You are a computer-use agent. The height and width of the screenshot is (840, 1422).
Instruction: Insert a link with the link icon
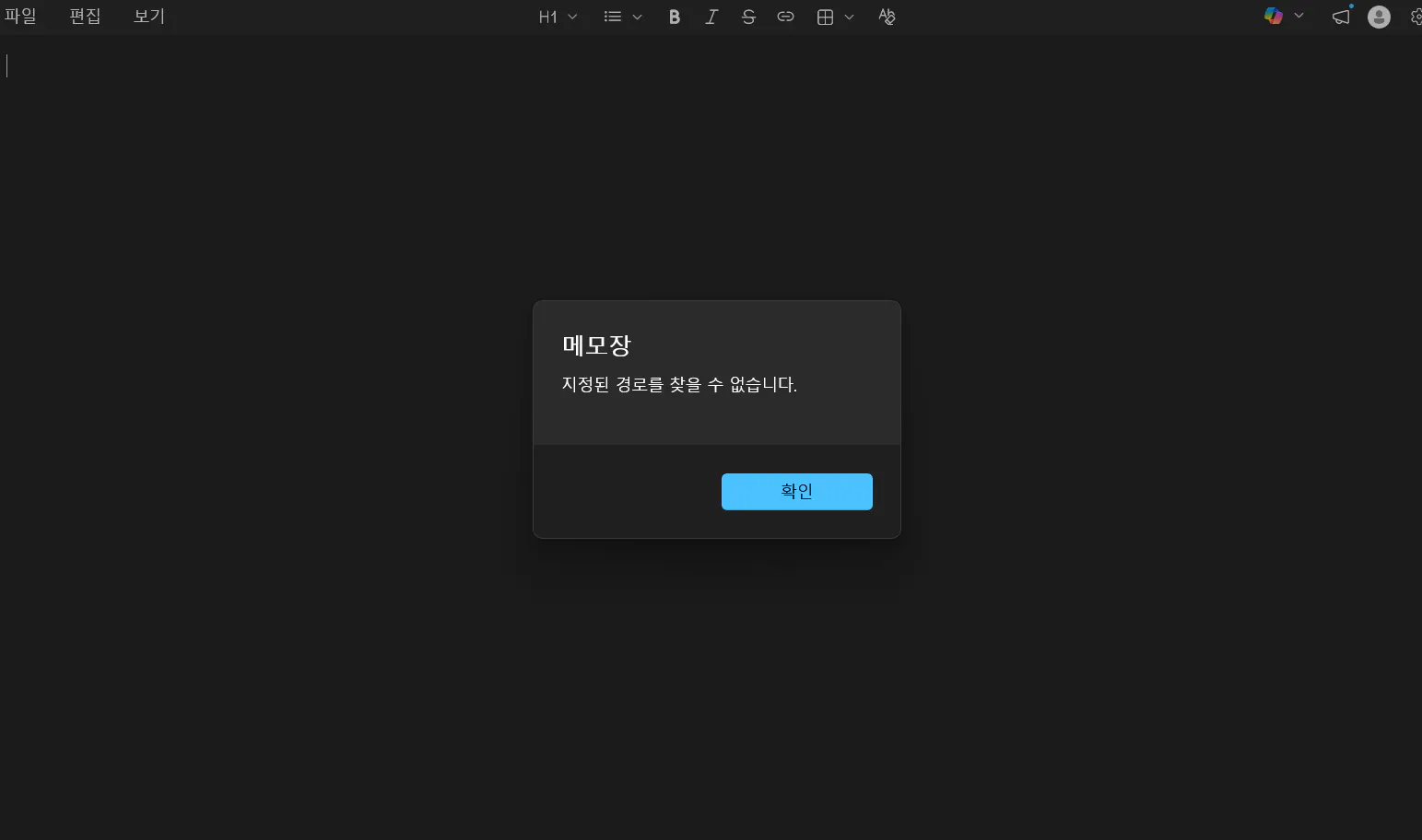pyautogui.click(x=785, y=17)
